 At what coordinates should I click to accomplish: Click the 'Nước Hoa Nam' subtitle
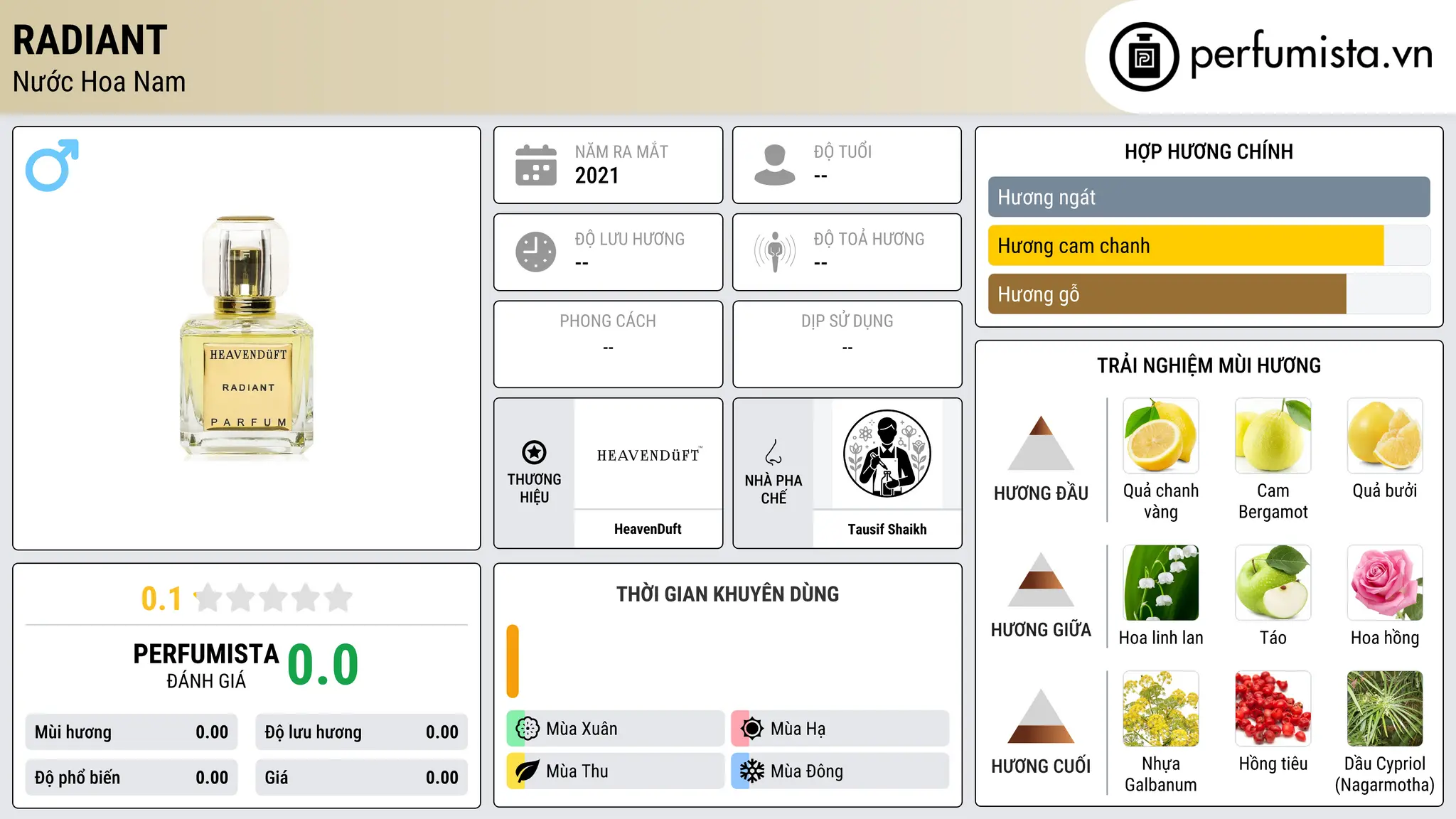pos(100,82)
